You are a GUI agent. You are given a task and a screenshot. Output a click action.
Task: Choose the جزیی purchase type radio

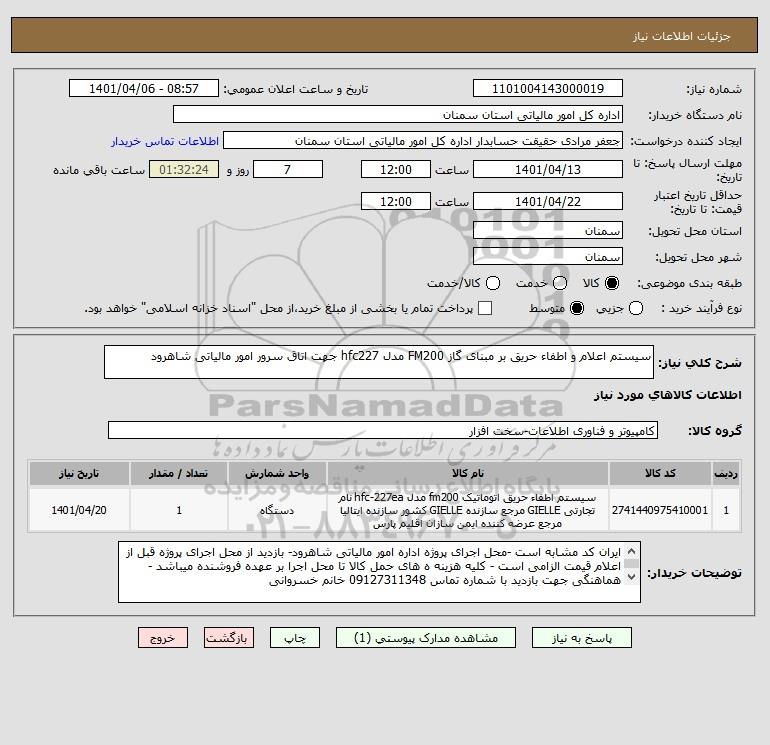click(x=636, y=308)
